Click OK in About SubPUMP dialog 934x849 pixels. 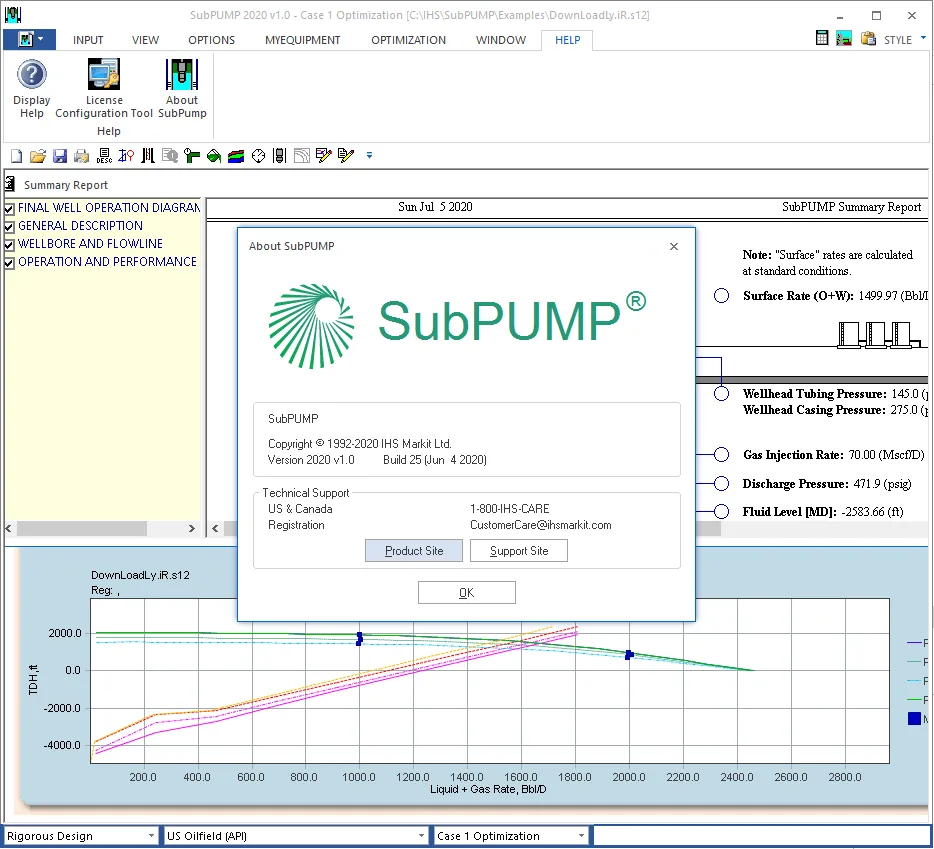[467, 592]
